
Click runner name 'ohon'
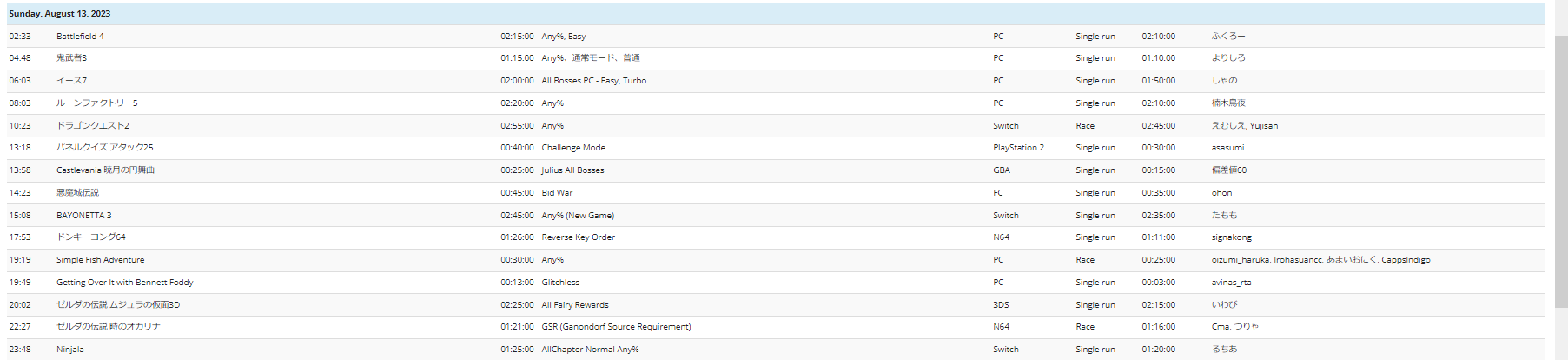pos(1221,193)
